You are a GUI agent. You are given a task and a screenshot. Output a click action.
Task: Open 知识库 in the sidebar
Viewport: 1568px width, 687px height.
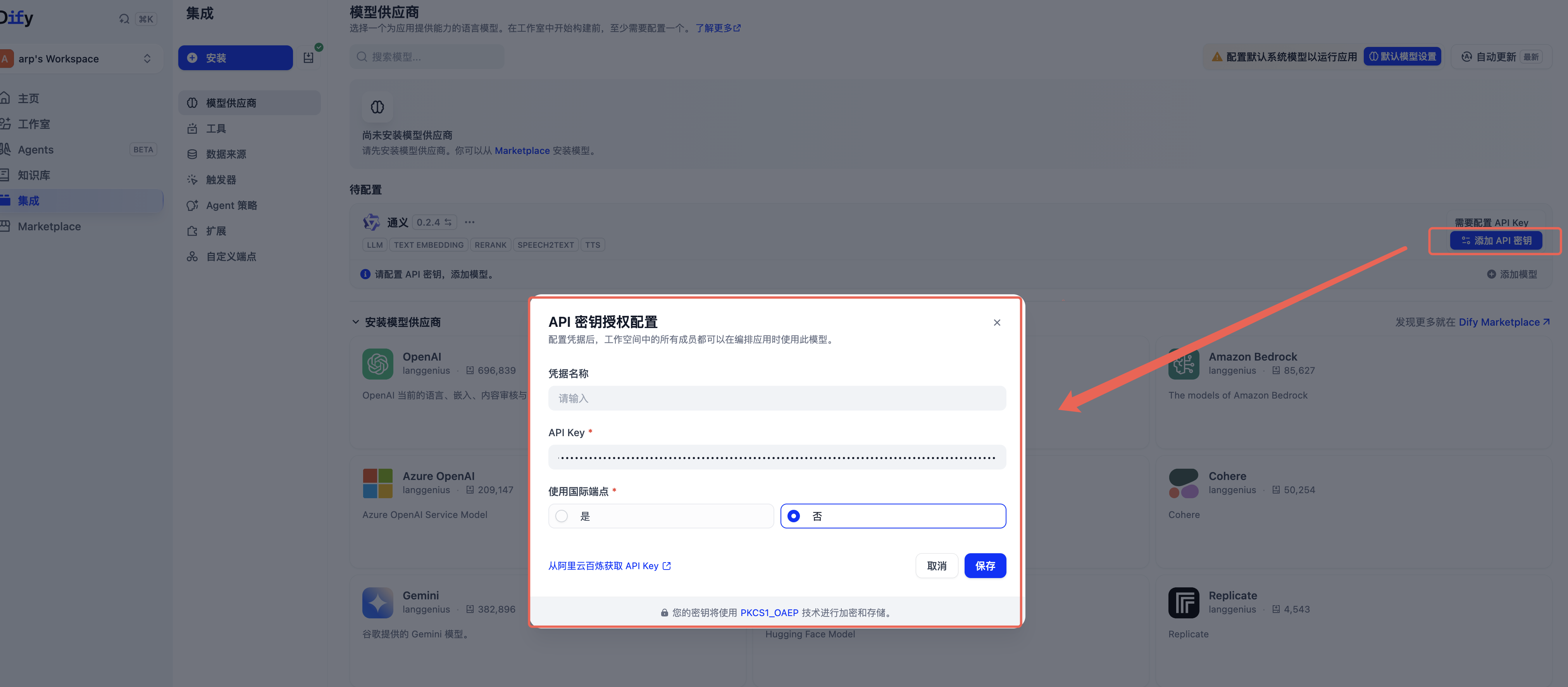[x=81, y=175]
